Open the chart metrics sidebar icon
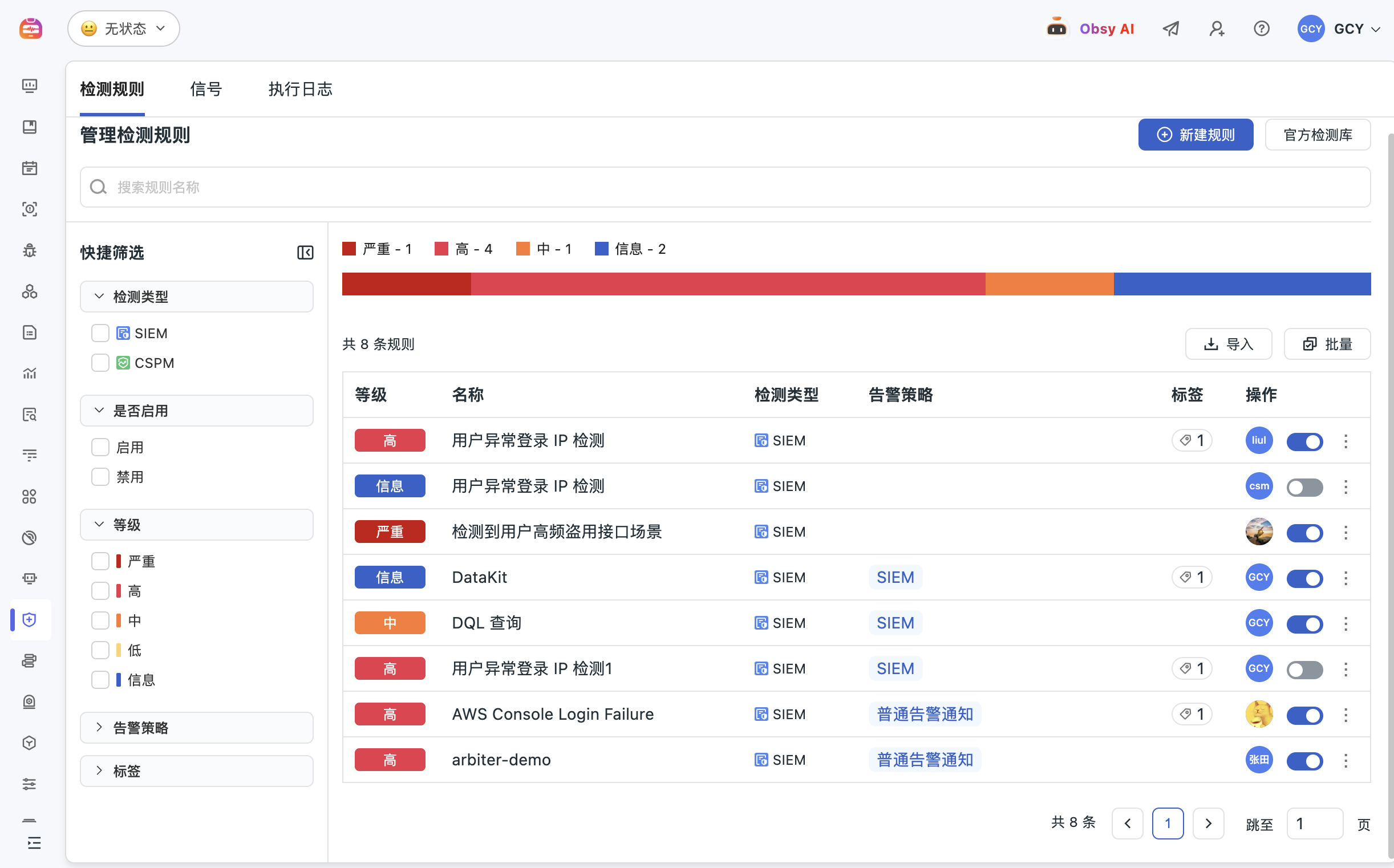 [x=29, y=373]
